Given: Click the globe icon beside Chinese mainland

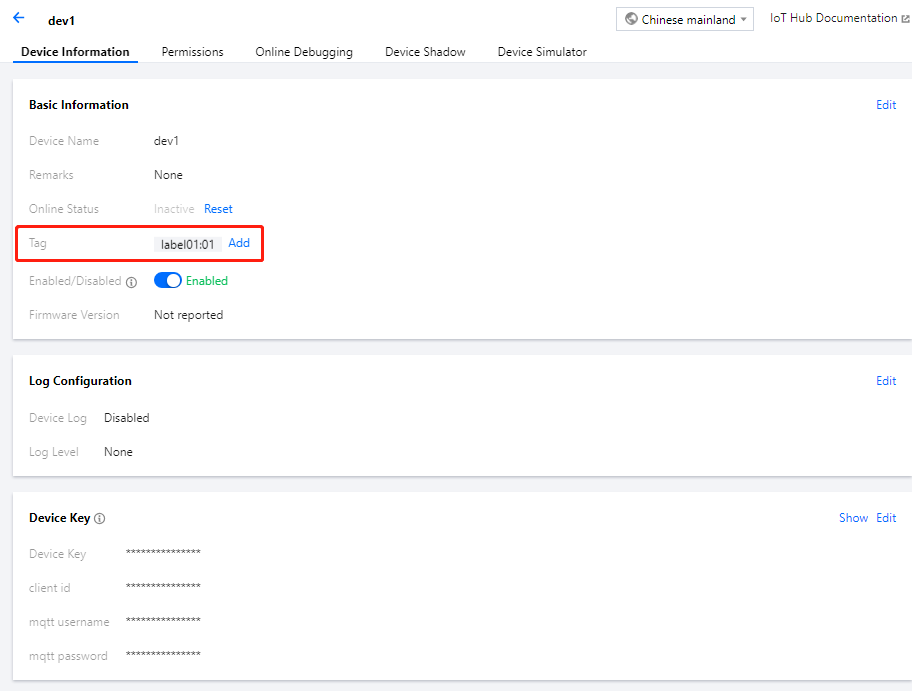Looking at the screenshot, I should pos(631,20).
